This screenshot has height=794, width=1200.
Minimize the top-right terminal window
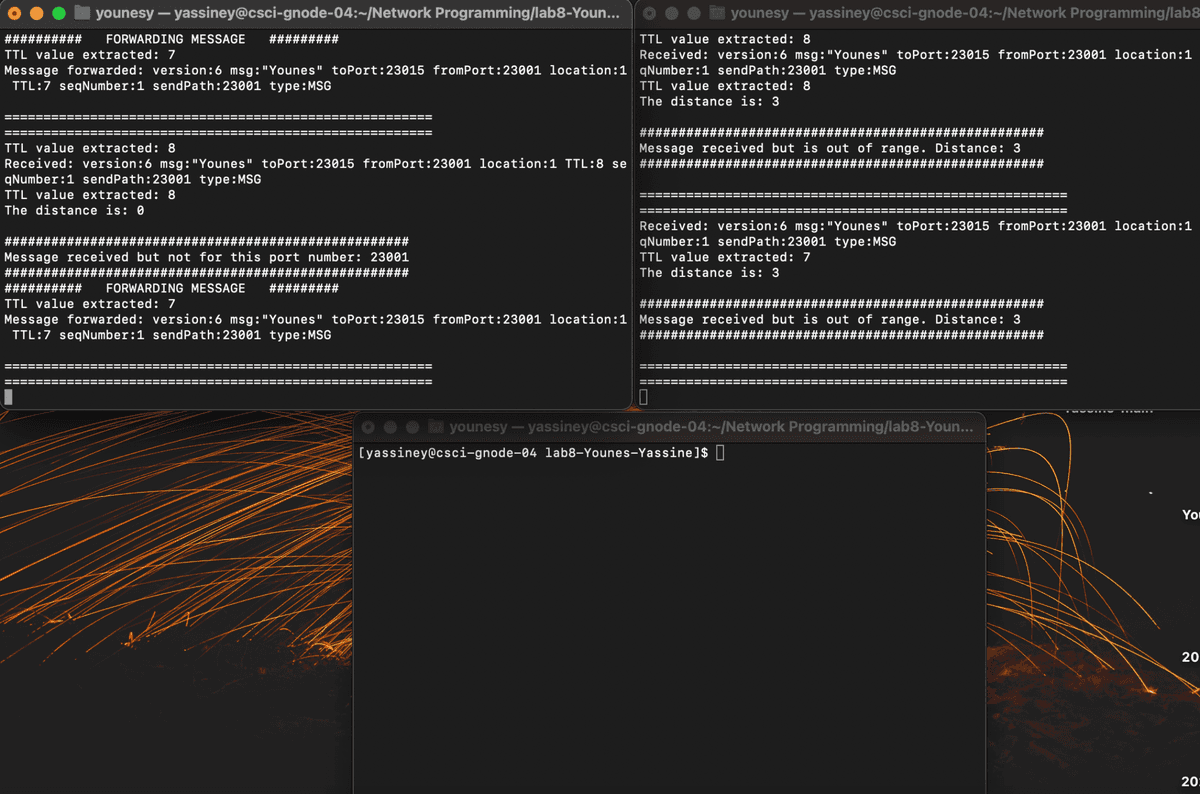[671, 13]
